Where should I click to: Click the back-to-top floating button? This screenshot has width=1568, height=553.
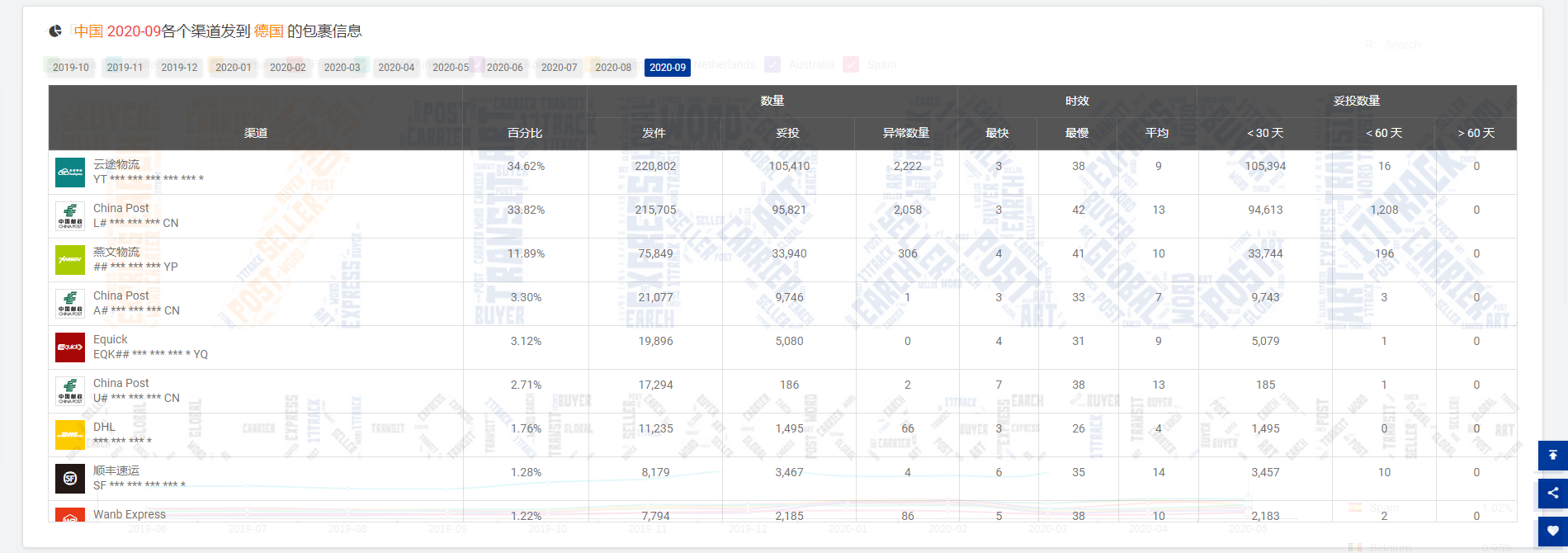tap(1553, 455)
